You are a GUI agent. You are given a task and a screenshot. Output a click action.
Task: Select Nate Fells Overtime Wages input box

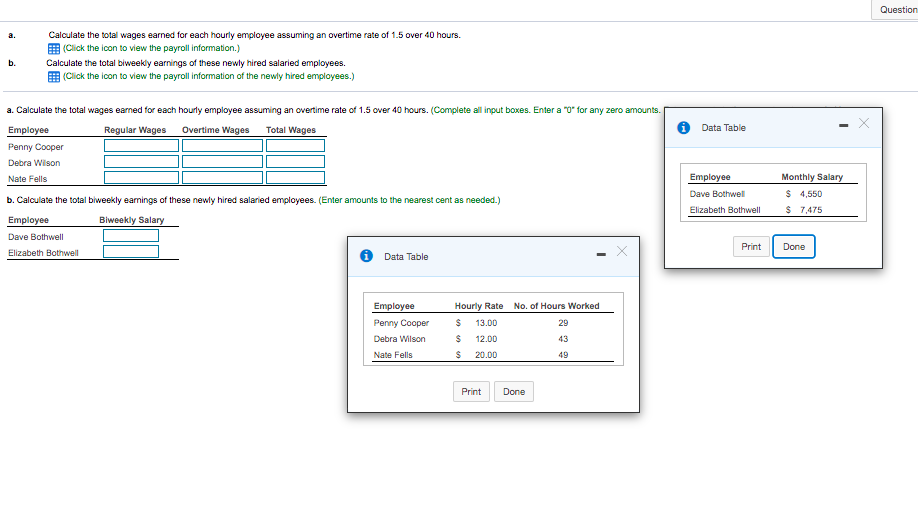coord(222,177)
